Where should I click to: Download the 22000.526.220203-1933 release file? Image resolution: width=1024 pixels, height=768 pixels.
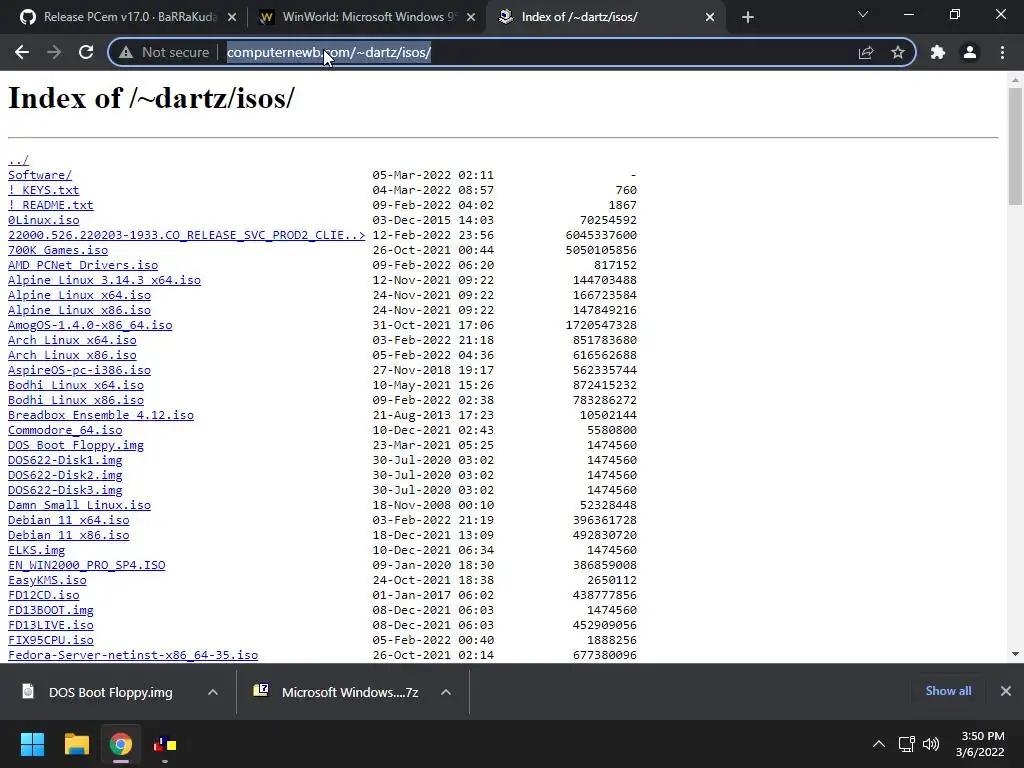pyautogui.click(x=187, y=235)
